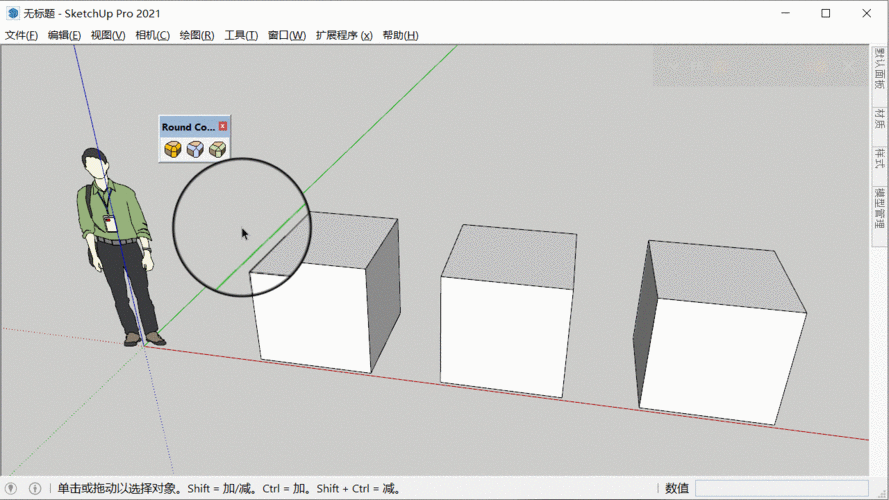Click the 数值 measurements input box
Image resolution: width=889 pixels, height=500 pixels.
[x=782, y=488]
